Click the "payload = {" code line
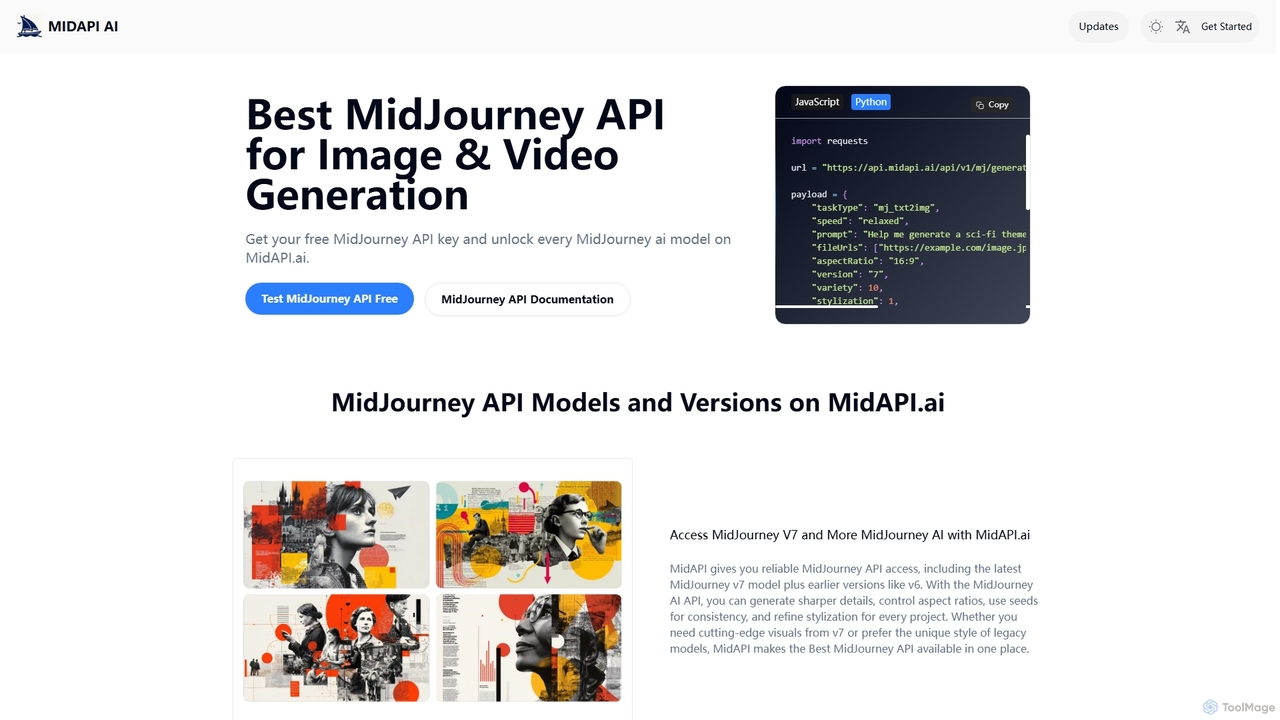Screen dimensions: 1280x720 click(819, 194)
